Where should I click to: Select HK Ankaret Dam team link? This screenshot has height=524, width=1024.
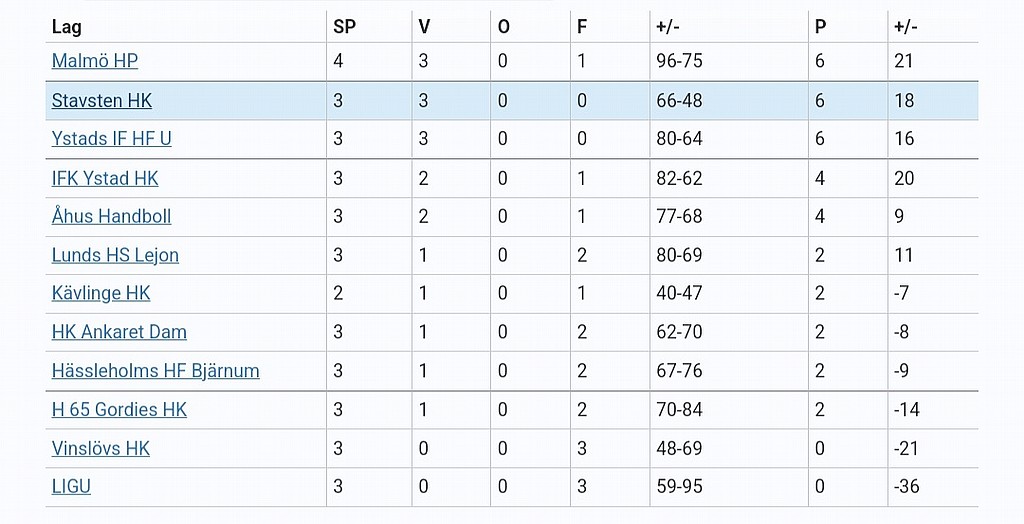click(x=120, y=332)
